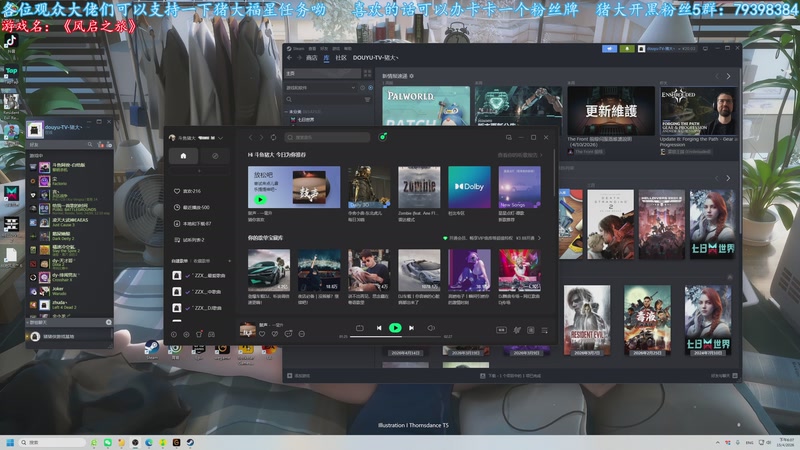Open playlist ZZX_DJ in sidebar
The height and width of the screenshot is (450, 800).
click(200, 308)
